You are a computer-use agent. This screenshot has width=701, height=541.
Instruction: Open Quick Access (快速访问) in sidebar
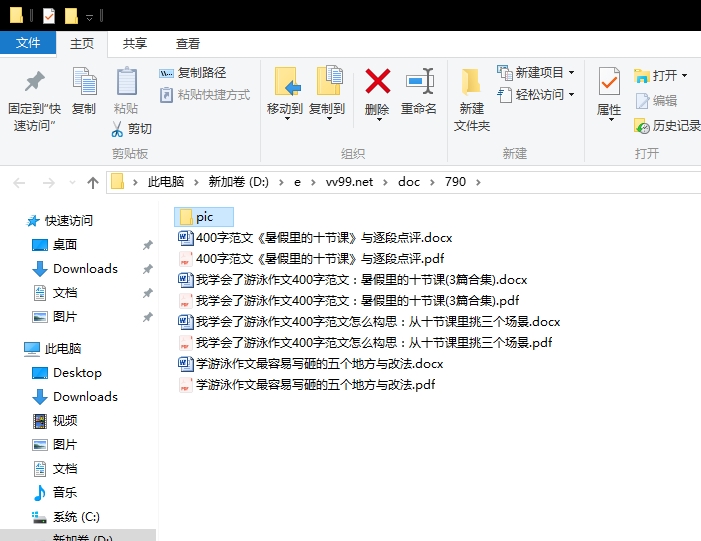59,220
